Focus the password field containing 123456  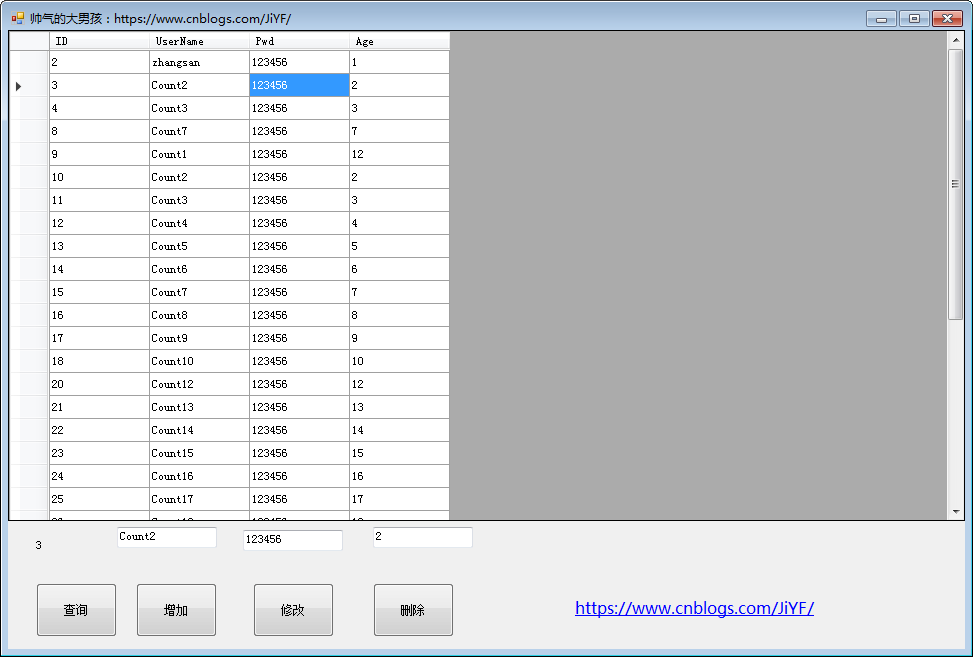click(293, 540)
